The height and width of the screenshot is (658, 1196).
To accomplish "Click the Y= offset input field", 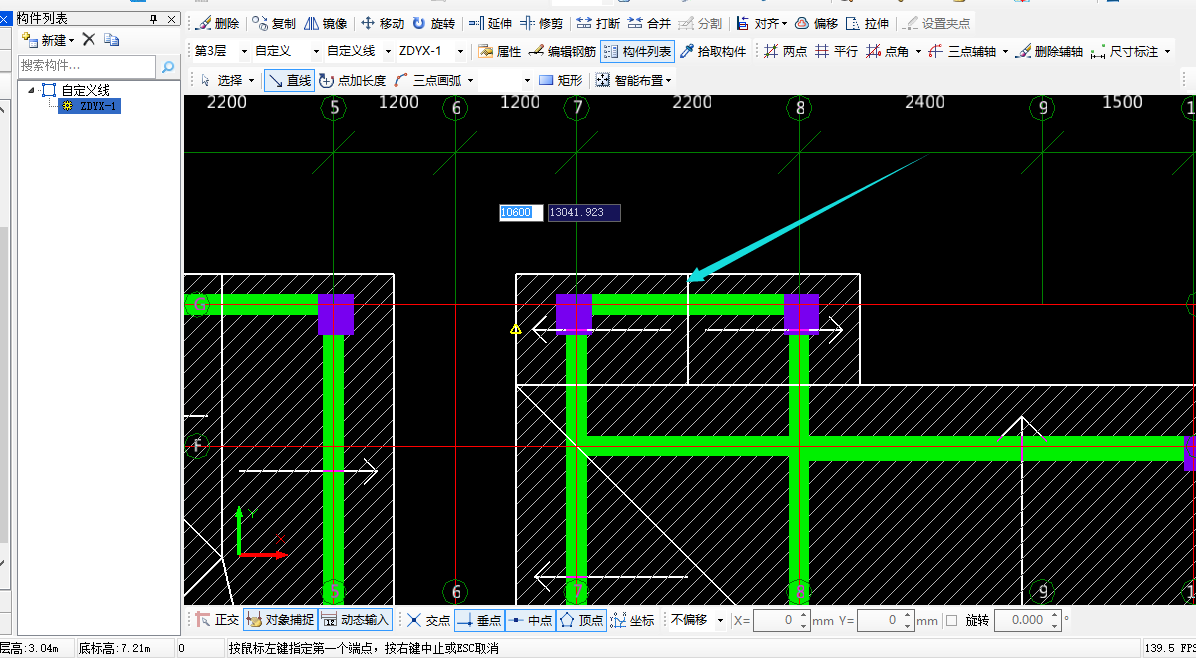I will click(885, 620).
